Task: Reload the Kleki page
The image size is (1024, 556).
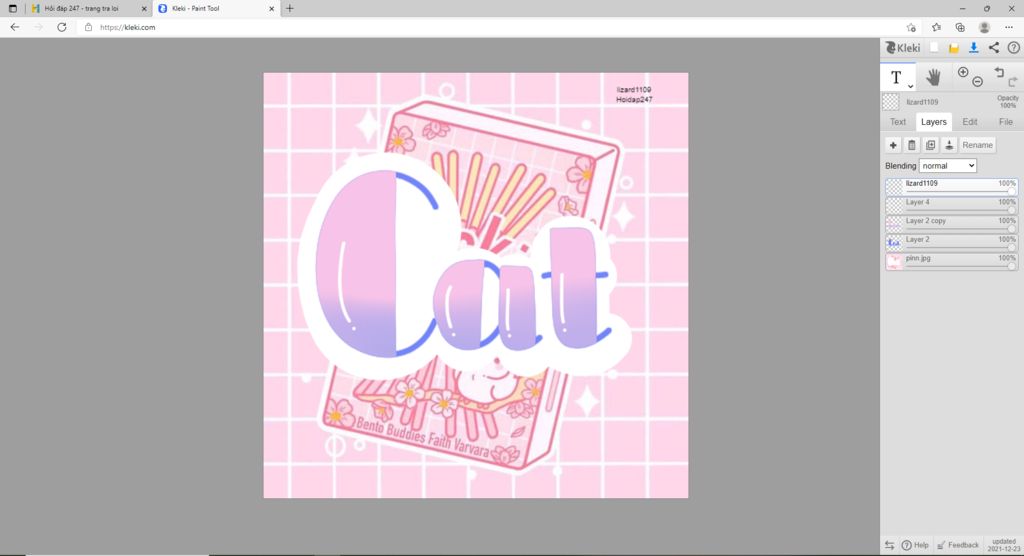Action: (x=61, y=27)
